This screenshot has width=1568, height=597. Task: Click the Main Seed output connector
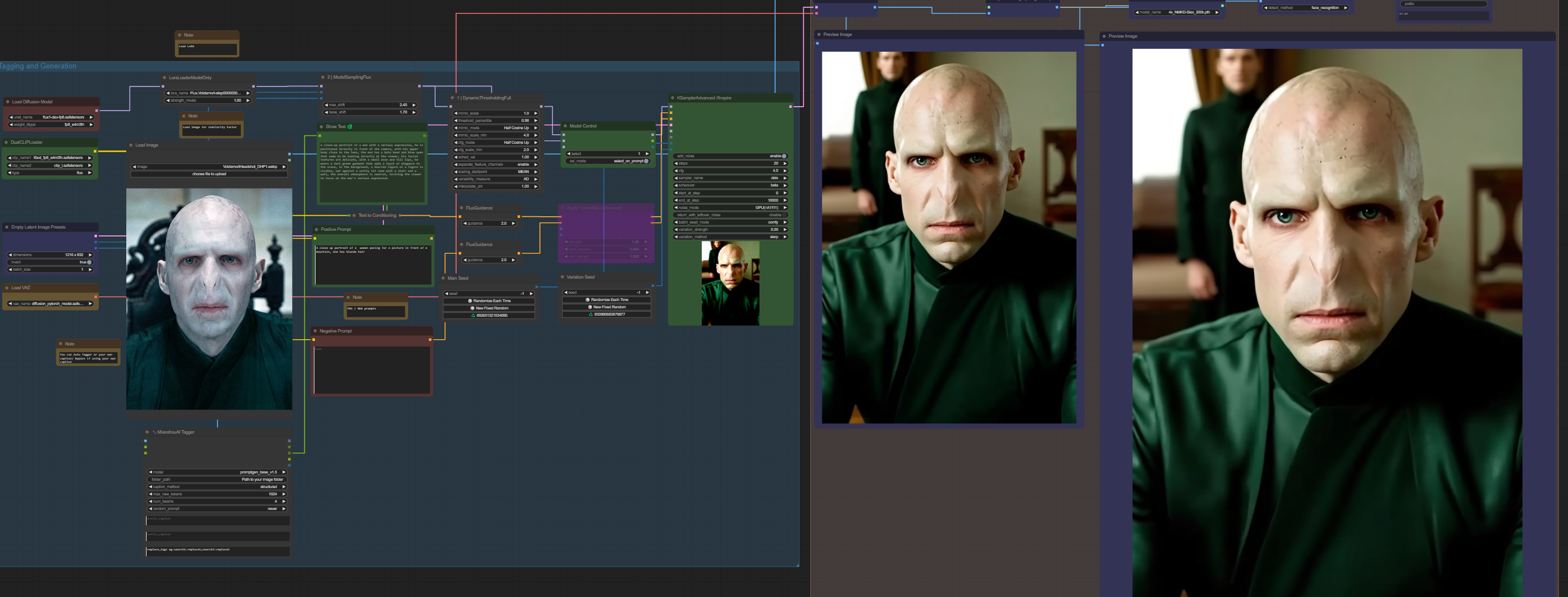click(536, 286)
